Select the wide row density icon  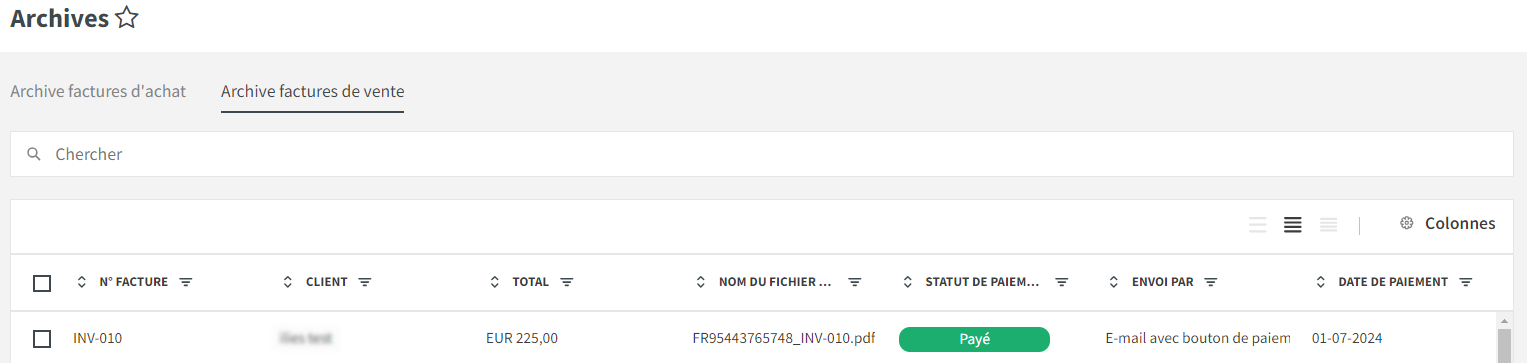coord(1258,225)
